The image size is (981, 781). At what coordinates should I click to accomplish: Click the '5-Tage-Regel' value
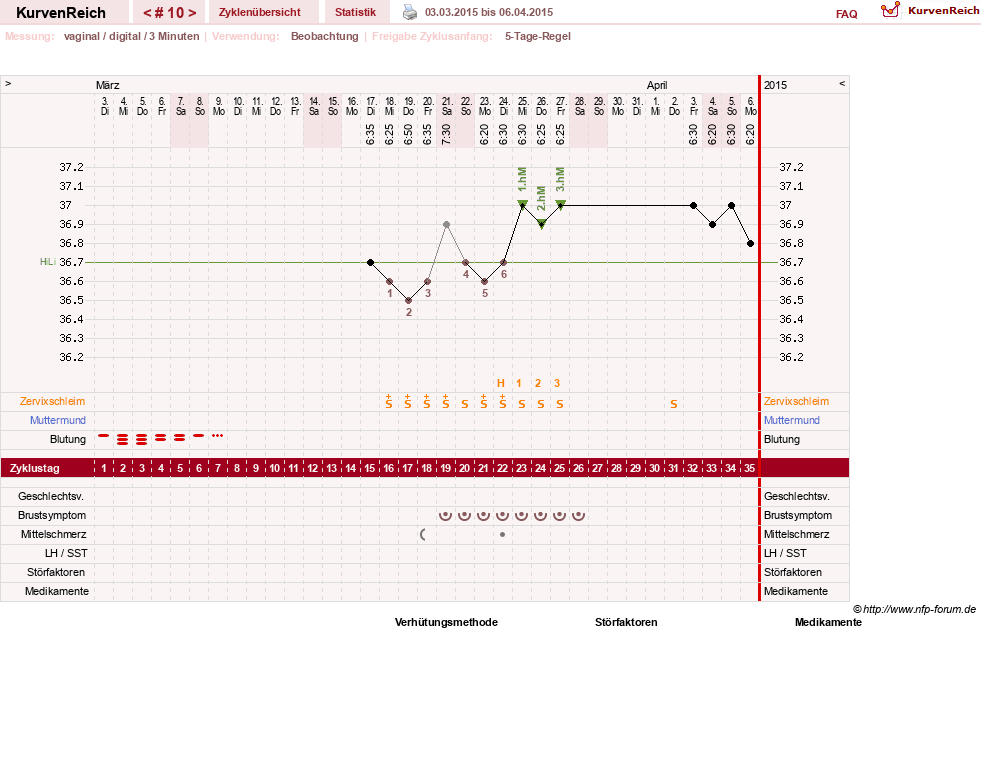click(538, 36)
